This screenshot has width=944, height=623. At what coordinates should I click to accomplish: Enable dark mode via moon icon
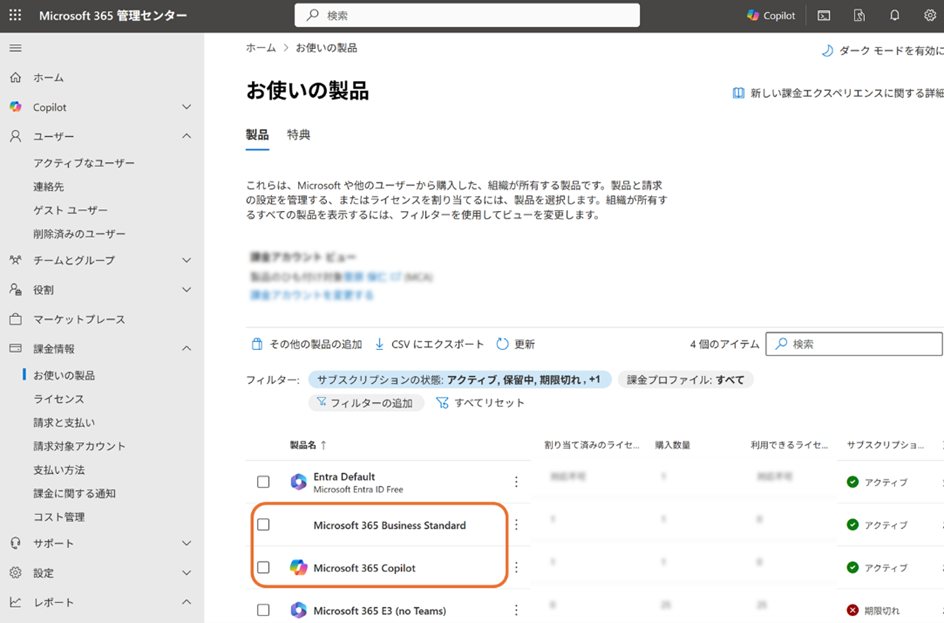pyautogui.click(x=828, y=51)
